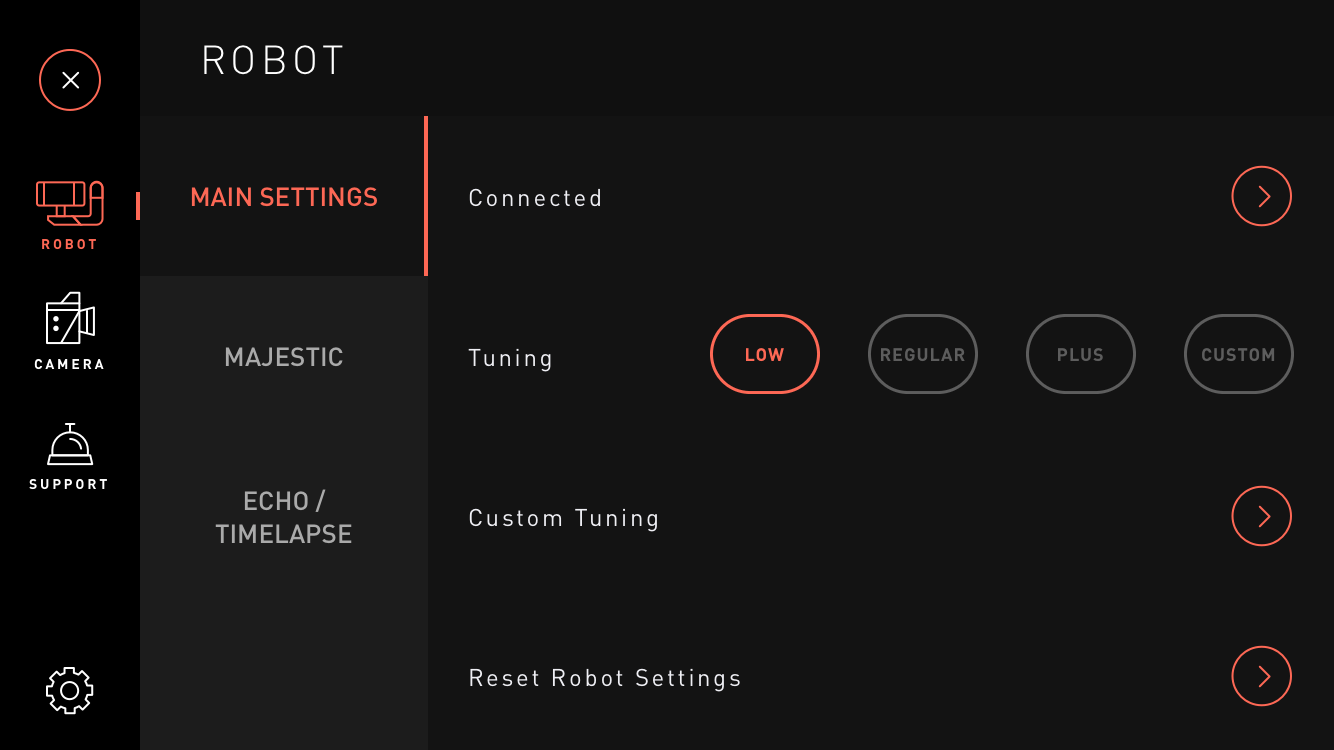The width and height of the screenshot is (1334, 750).
Task: Select the REGULAR tuning option
Action: tap(923, 354)
